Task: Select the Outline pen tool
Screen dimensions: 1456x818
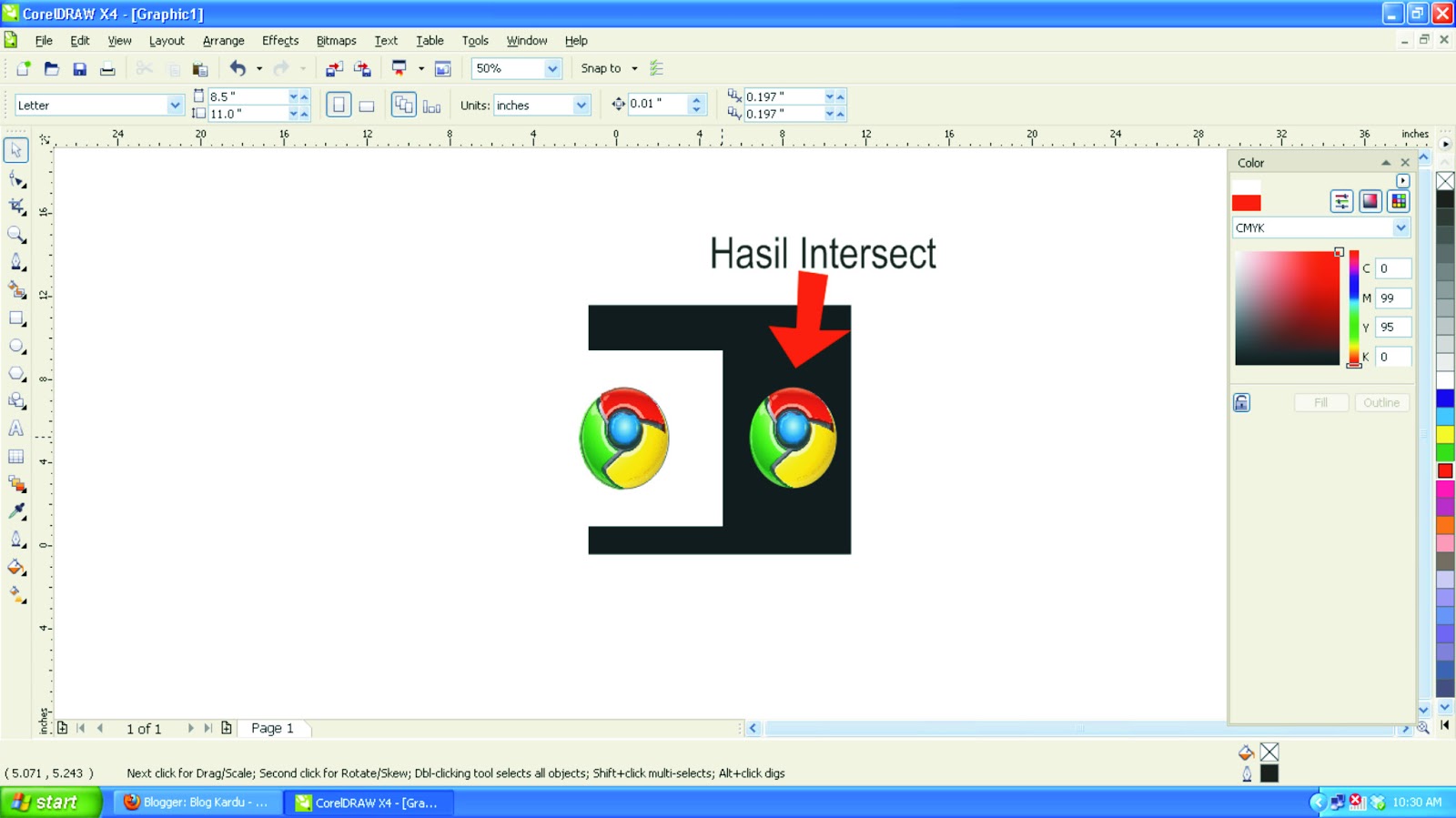Action: tap(16, 540)
